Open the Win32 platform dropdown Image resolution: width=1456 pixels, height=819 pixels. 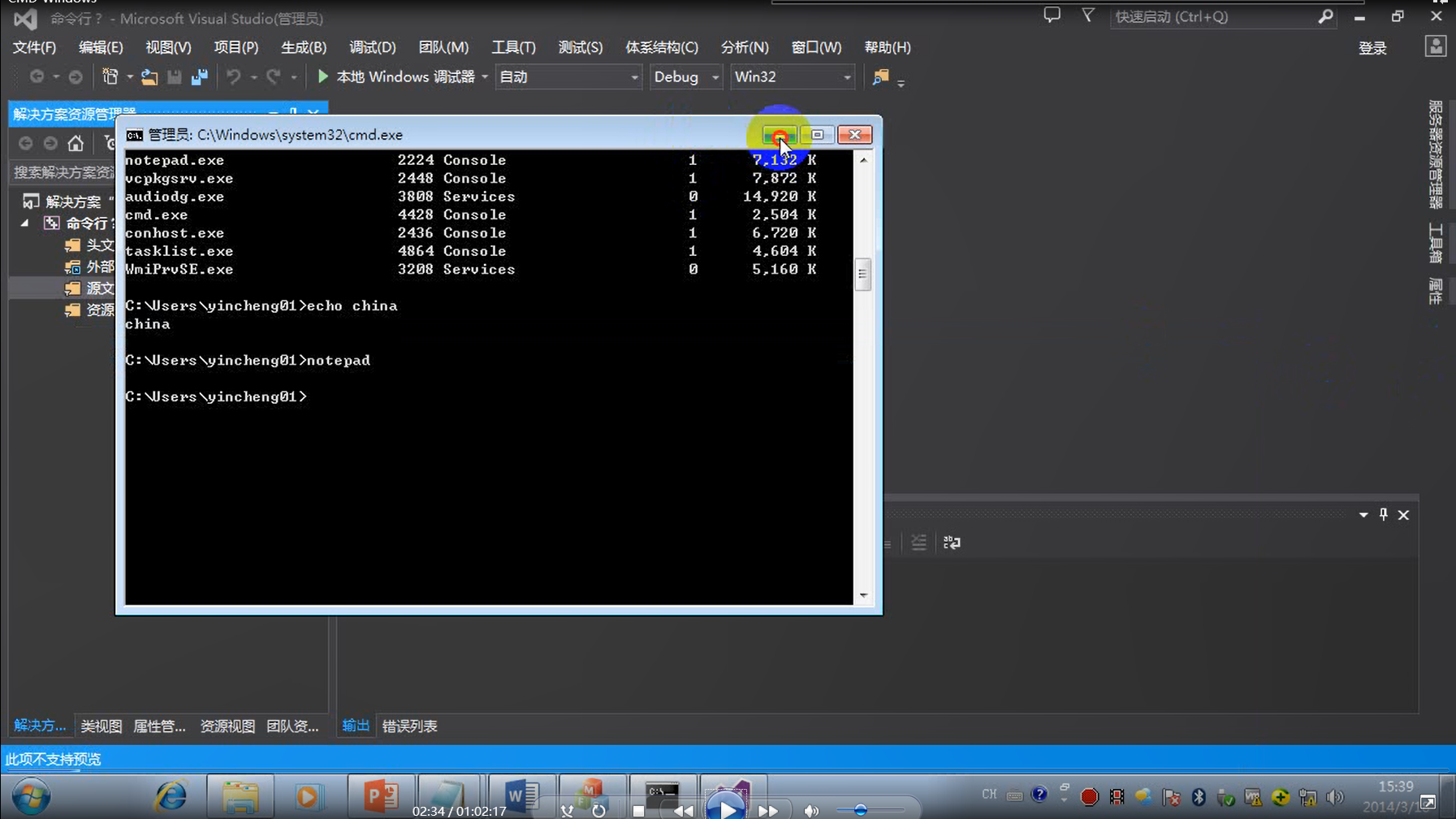[x=792, y=76]
